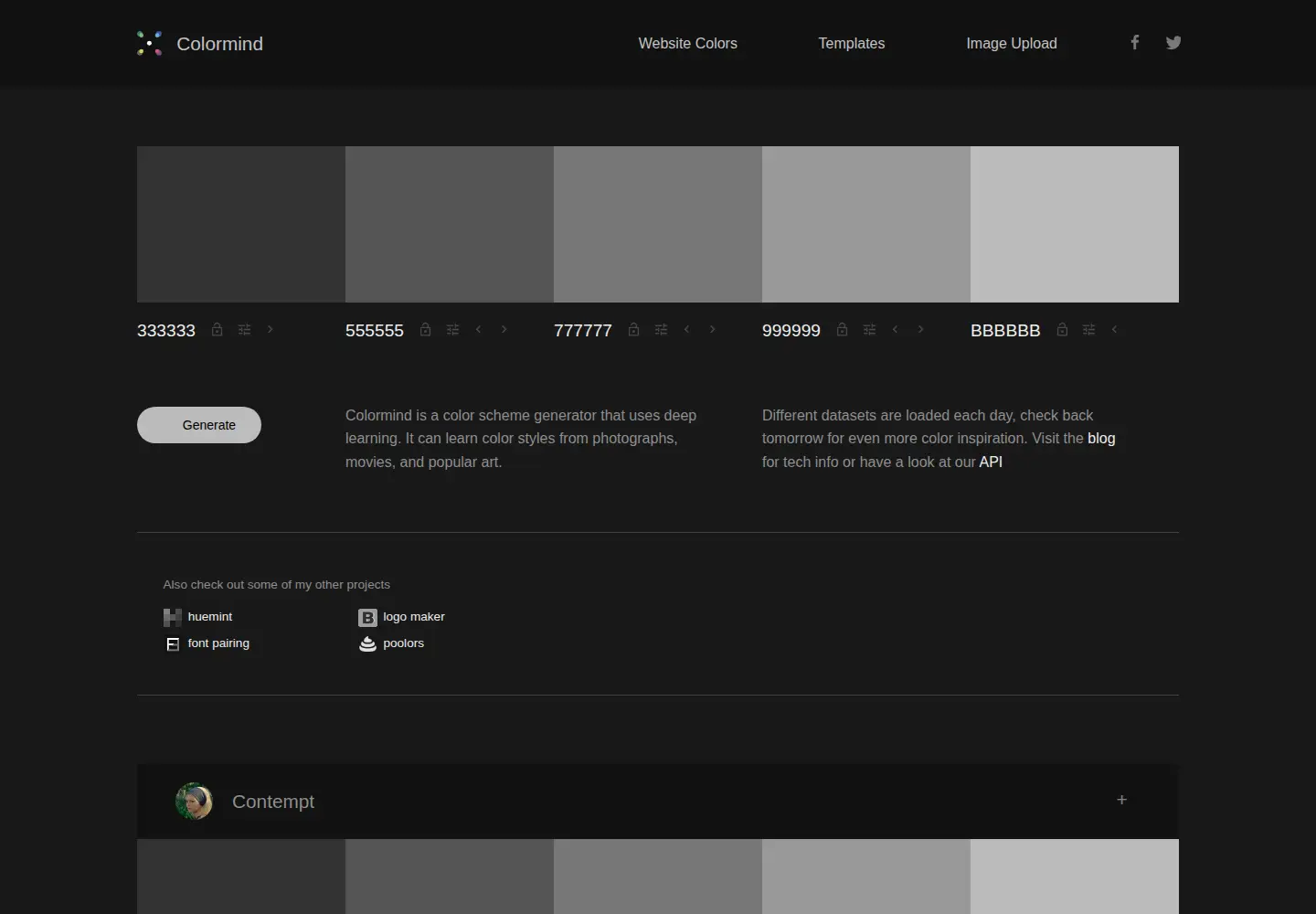
Task: Move 999999 color right with arrow
Action: point(920,329)
